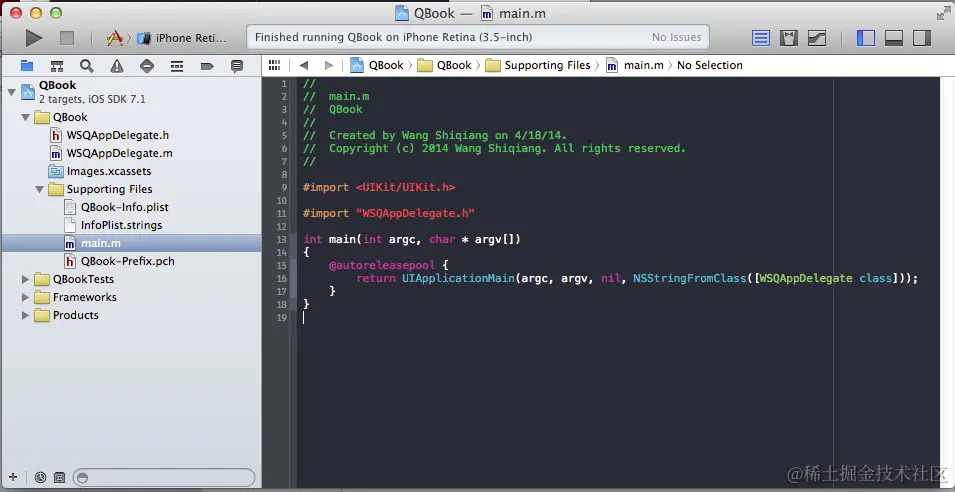Image resolution: width=955 pixels, height=492 pixels.
Task: Expand the QBookTests group
Action: [26, 279]
